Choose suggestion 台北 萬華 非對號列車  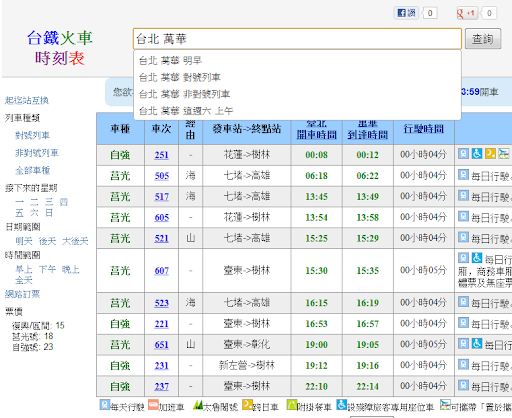[x=297, y=94]
